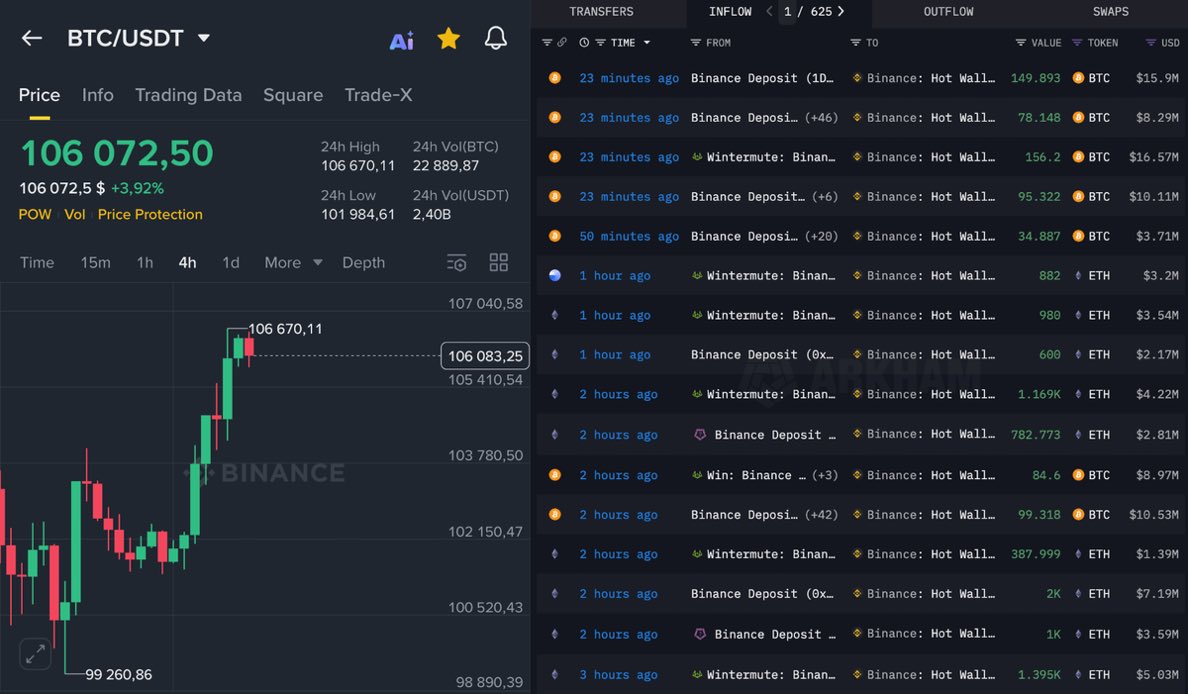Click the ETH chain icon in 980 ETH row
Screen dimensions: 1188x694
[555, 314]
